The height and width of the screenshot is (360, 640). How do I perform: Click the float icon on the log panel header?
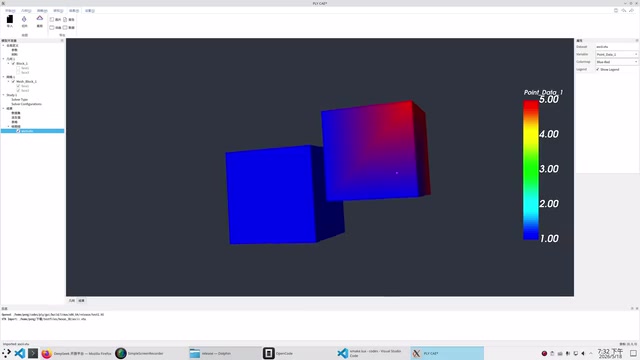click(632, 309)
